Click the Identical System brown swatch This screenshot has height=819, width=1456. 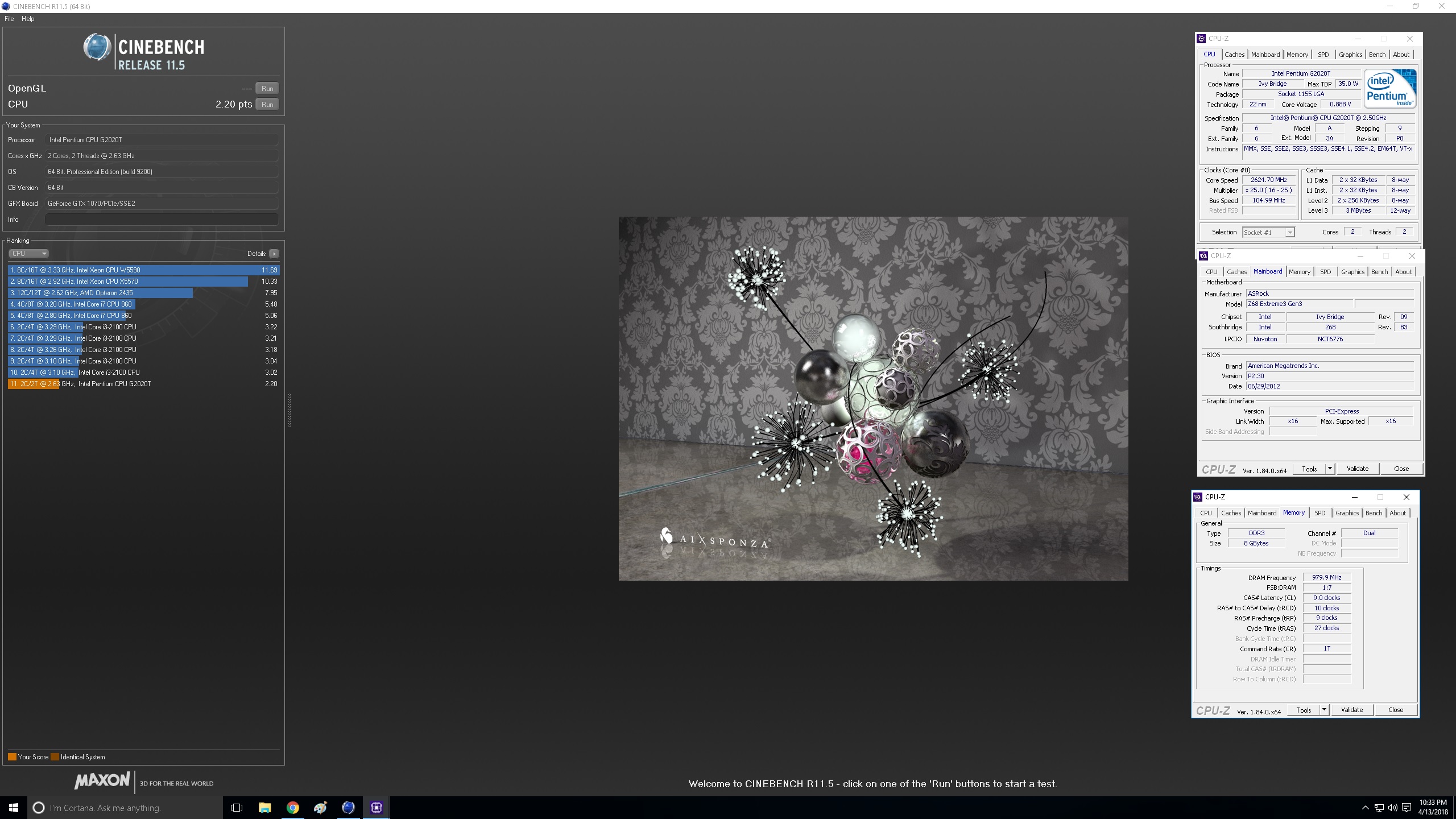click(x=55, y=757)
